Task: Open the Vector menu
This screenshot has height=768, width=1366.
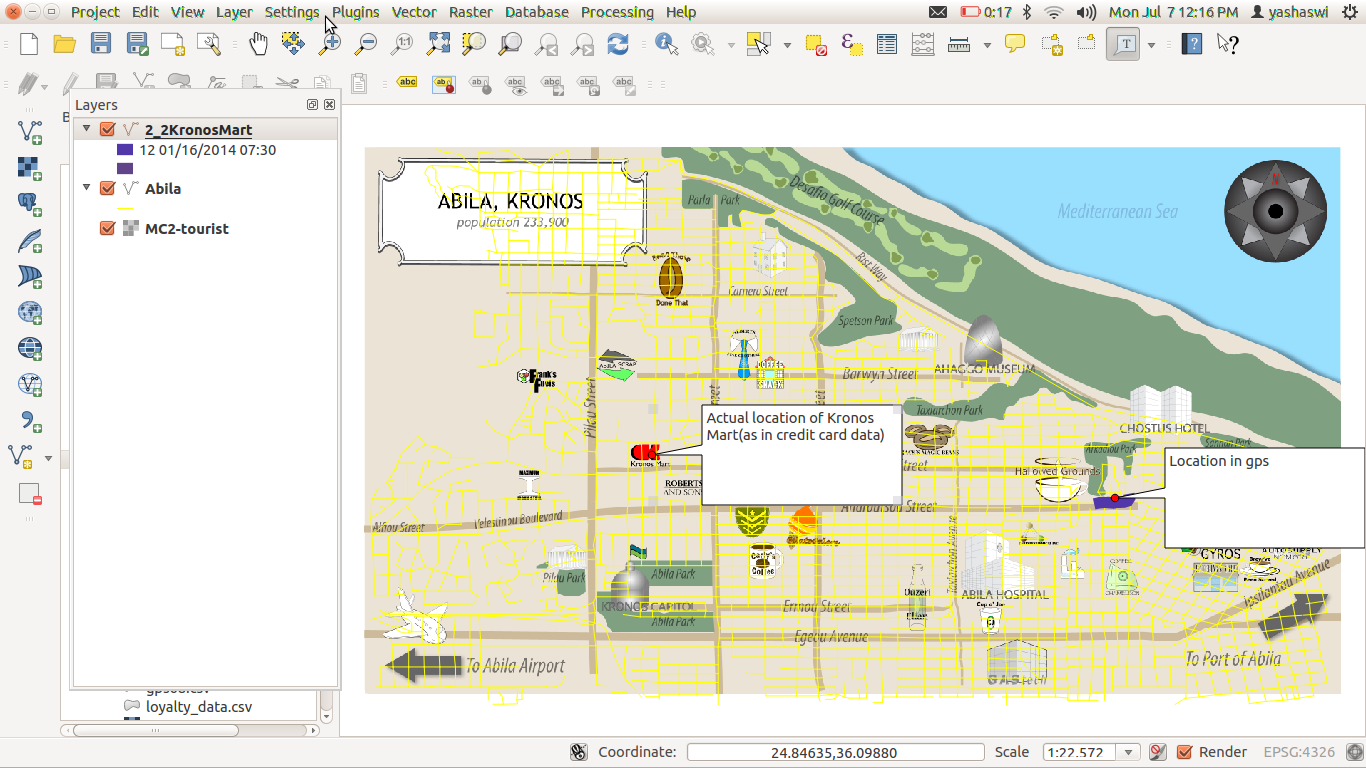Action: click(x=414, y=12)
